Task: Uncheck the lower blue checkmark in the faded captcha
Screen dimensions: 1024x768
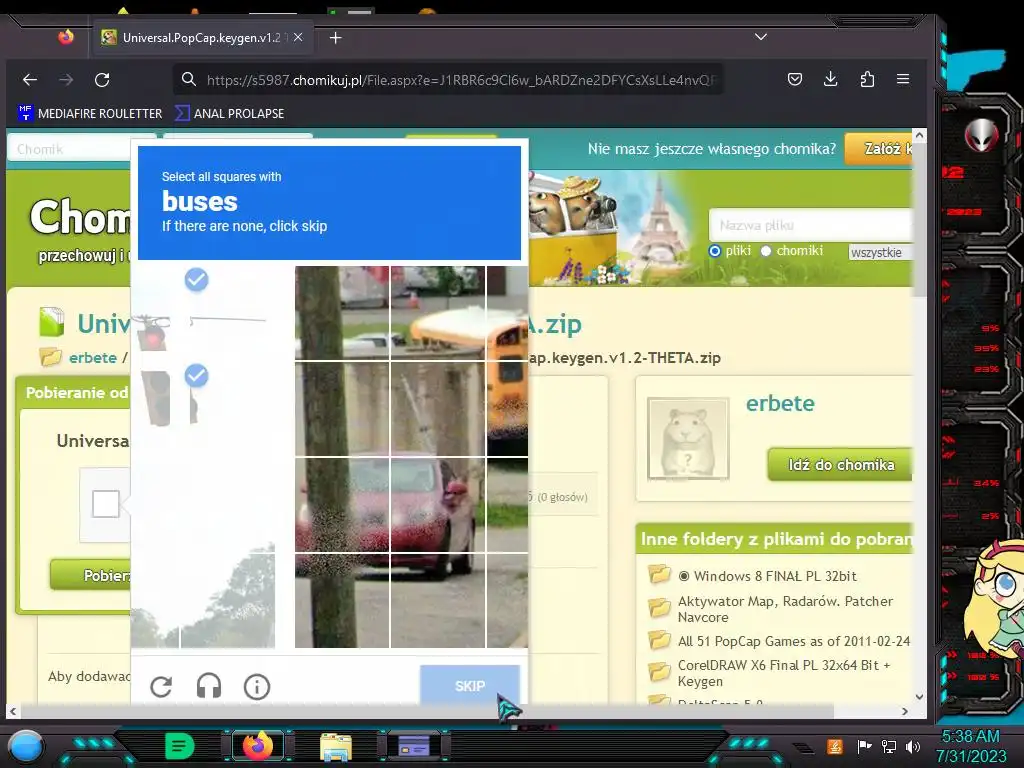Action: coord(196,376)
